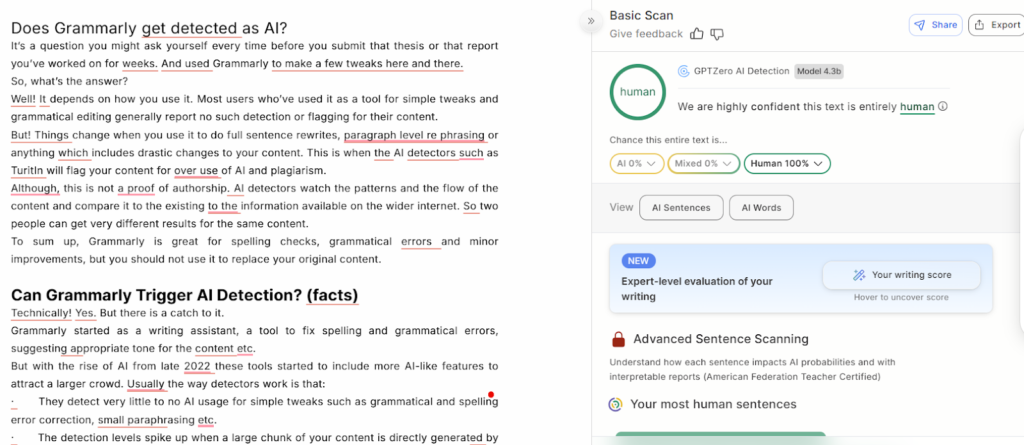Click the Hover to uncover score text
Screen dimensions: 1024x445
pyautogui.click(x=901, y=297)
